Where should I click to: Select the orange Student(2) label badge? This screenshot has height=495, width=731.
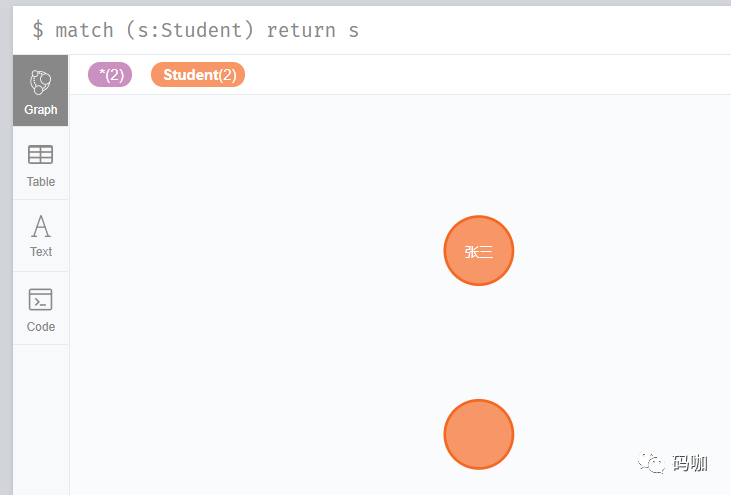pyautogui.click(x=198, y=75)
